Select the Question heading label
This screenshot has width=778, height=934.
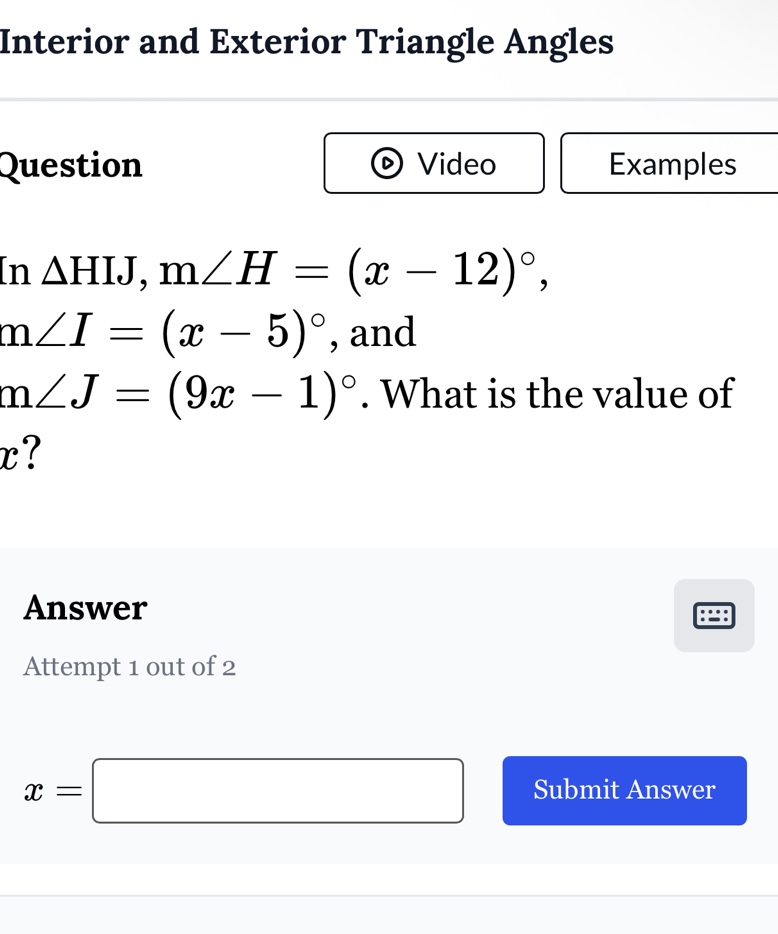coord(70,165)
